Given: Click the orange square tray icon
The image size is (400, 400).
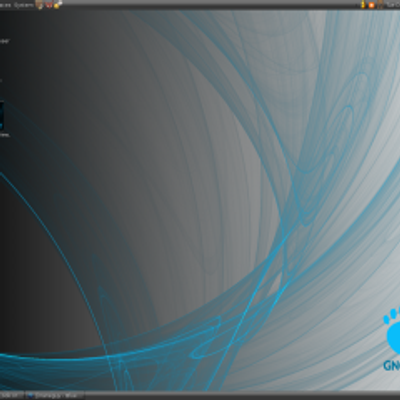Looking at the screenshot, I should [x=371, y=5].
